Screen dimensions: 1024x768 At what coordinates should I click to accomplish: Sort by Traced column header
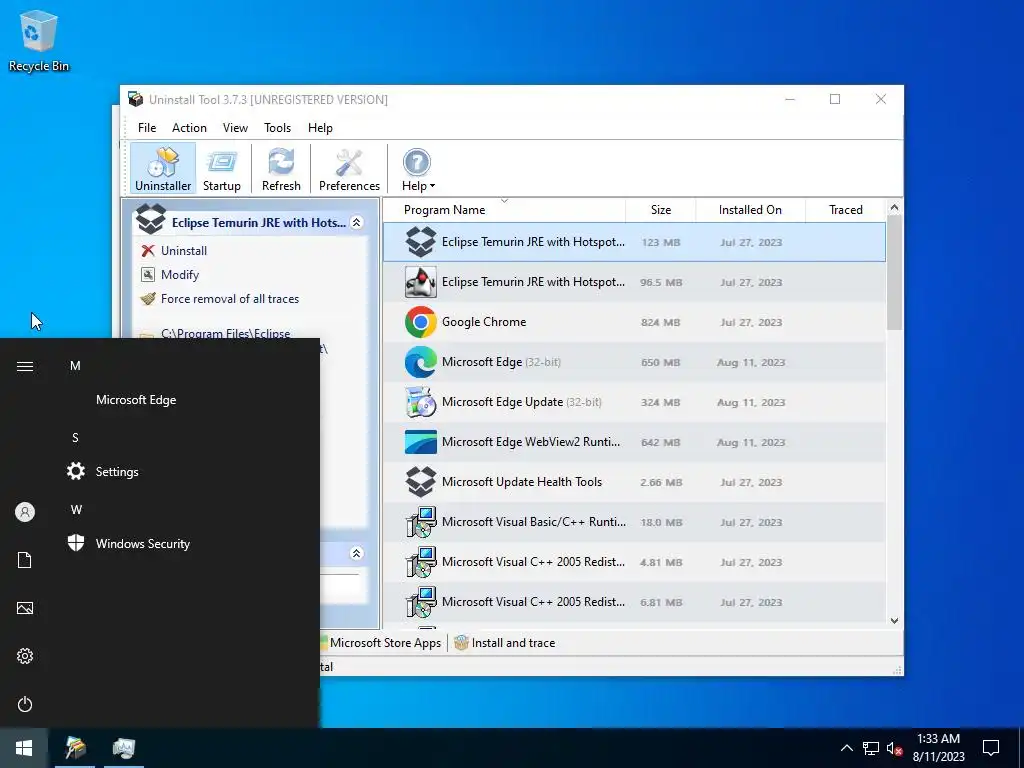pos(845,210)
